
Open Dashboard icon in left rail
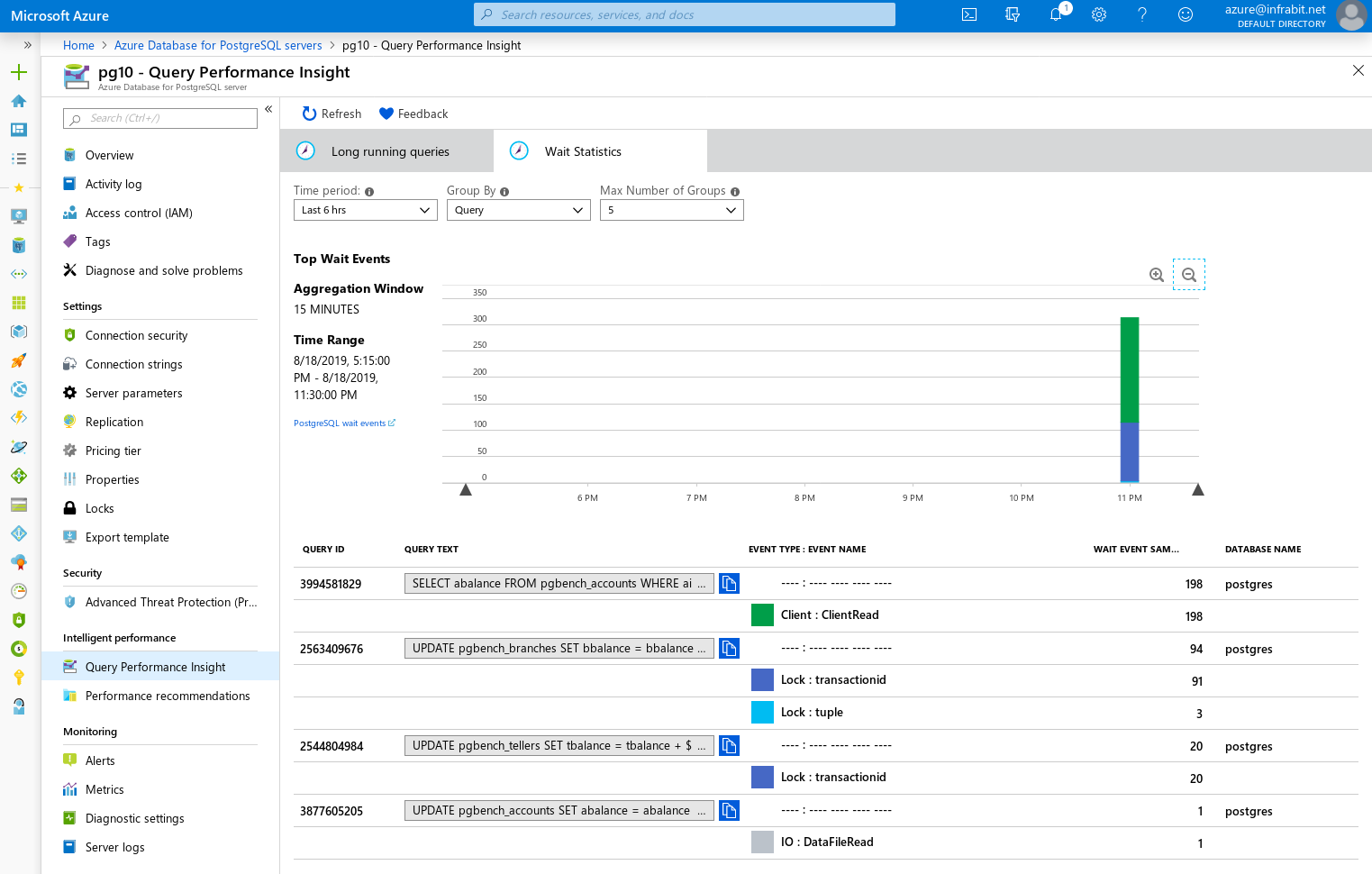tap(19, 130)
